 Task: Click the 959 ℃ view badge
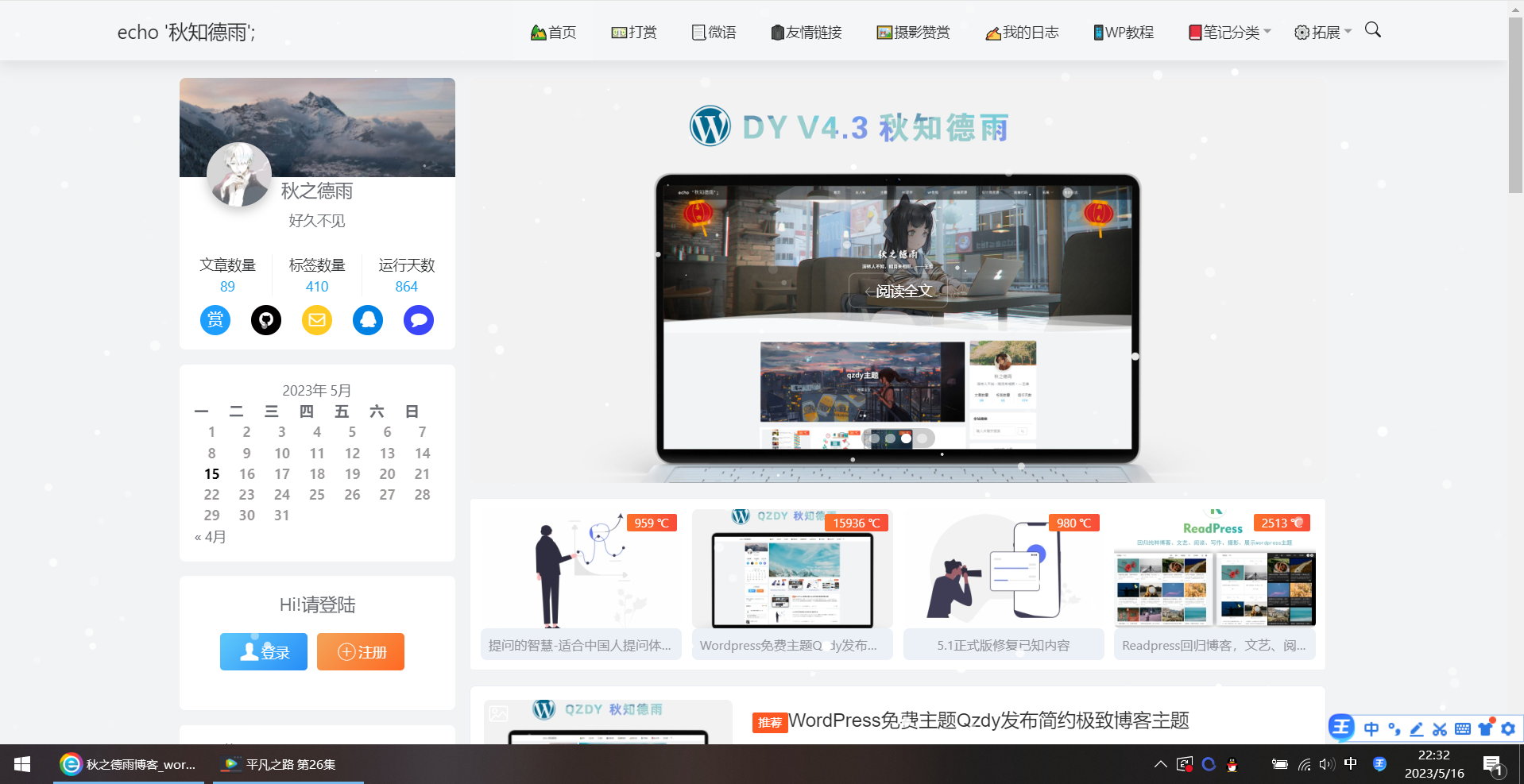[x=652, y=523]
